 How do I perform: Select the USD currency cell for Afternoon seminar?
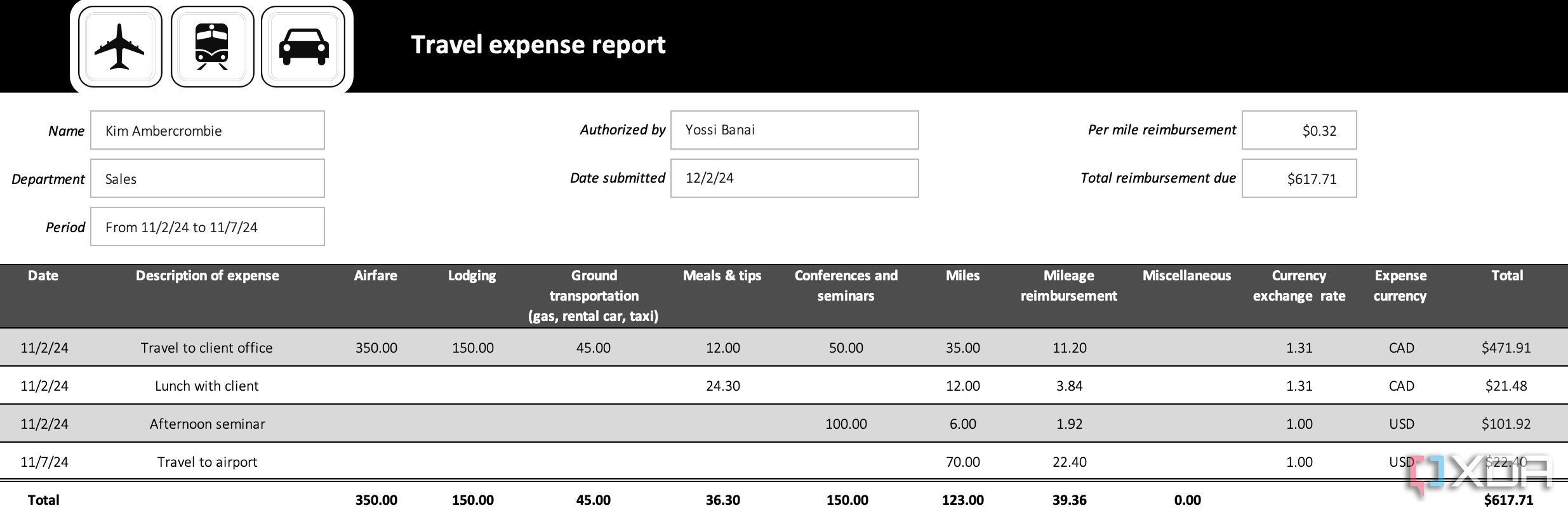(1402, 424)
